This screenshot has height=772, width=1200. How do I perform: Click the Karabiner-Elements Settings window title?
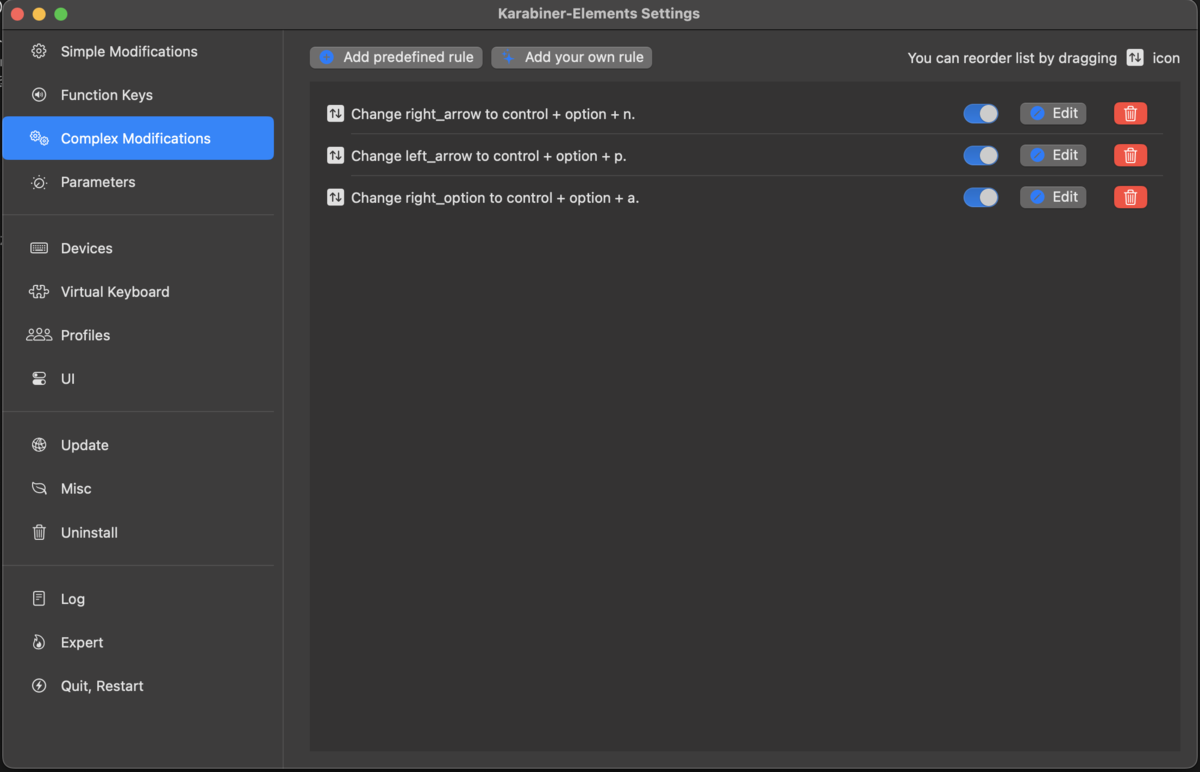click(x=599, y=14)
